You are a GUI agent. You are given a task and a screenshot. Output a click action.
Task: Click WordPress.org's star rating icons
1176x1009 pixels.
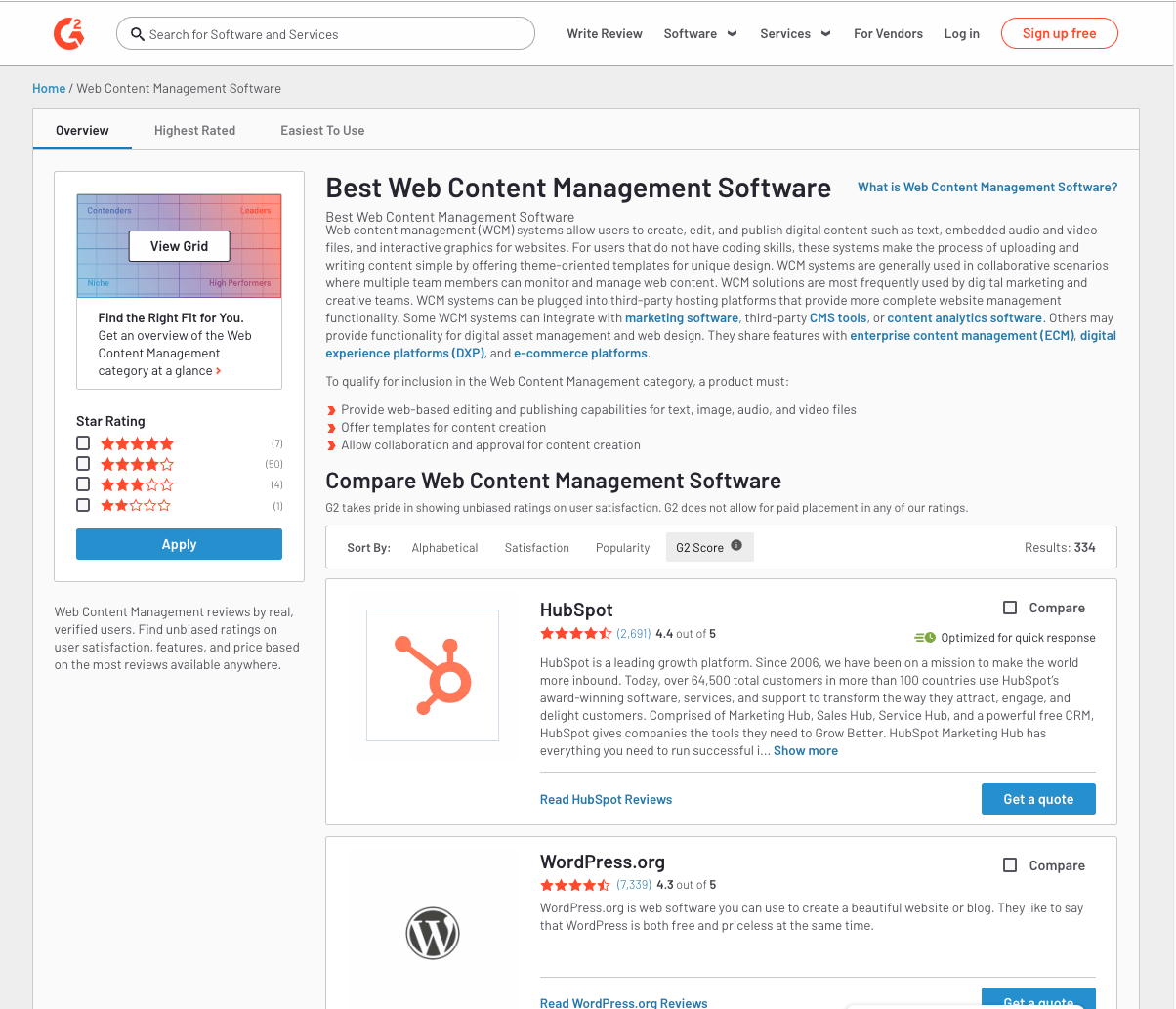[x=575, y=885]
